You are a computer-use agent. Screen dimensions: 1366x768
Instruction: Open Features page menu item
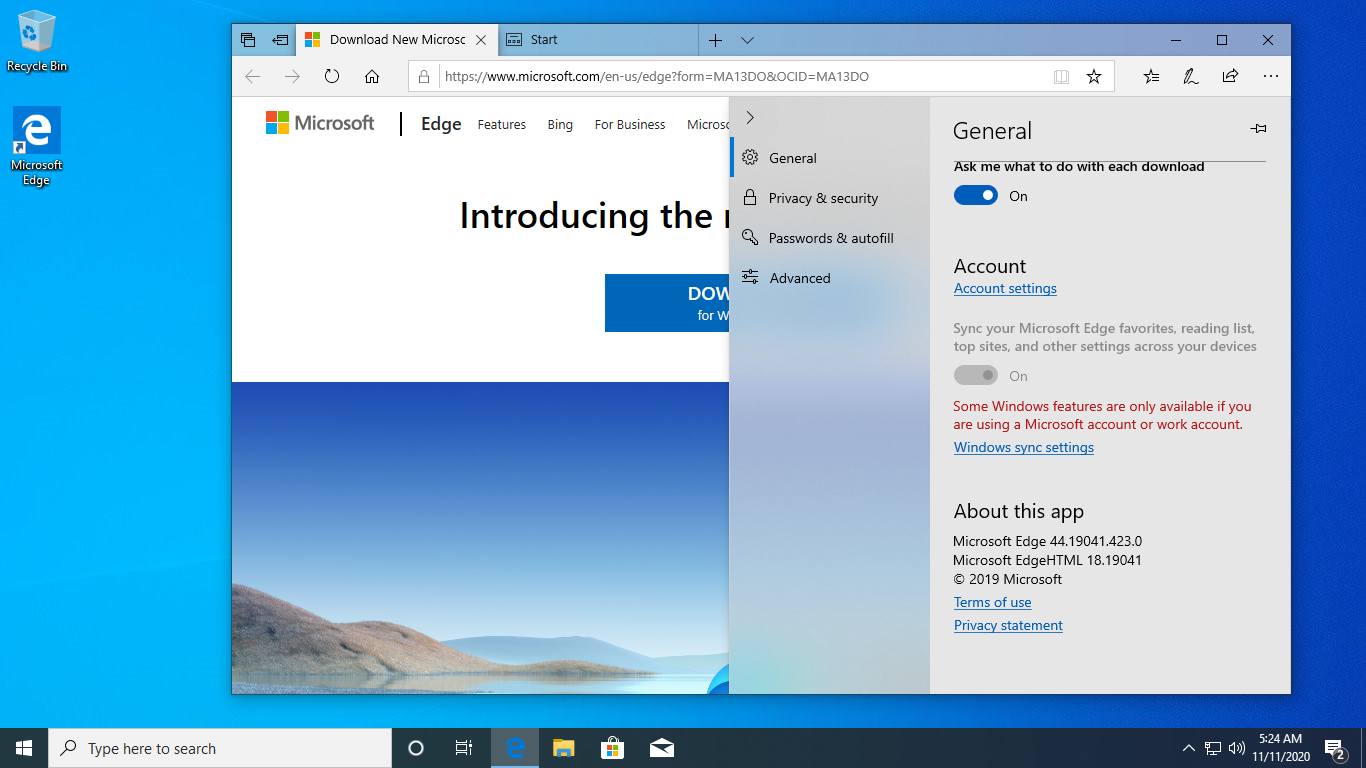[502, 125]
